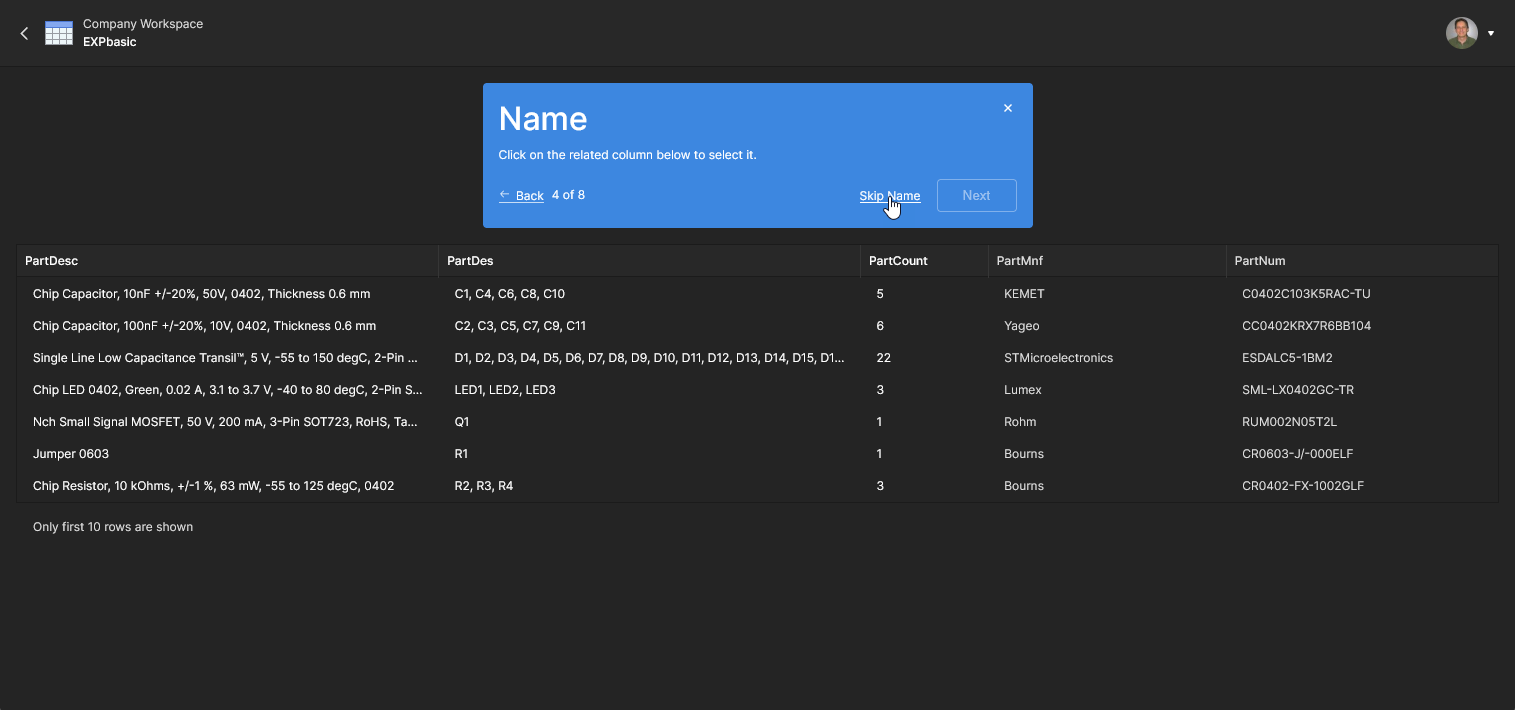
Task: Select the PartMnf column header
Action: click(x=1019, y=261)
